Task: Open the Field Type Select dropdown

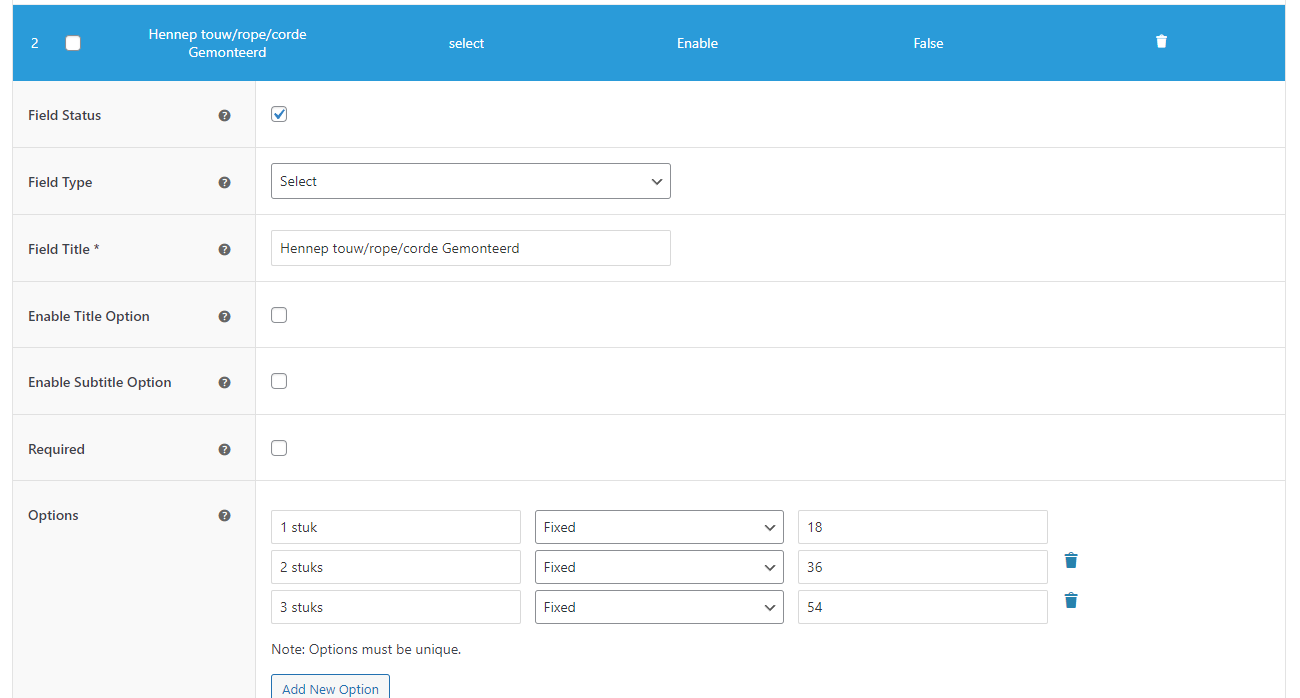Action: (x=471, y=181)
